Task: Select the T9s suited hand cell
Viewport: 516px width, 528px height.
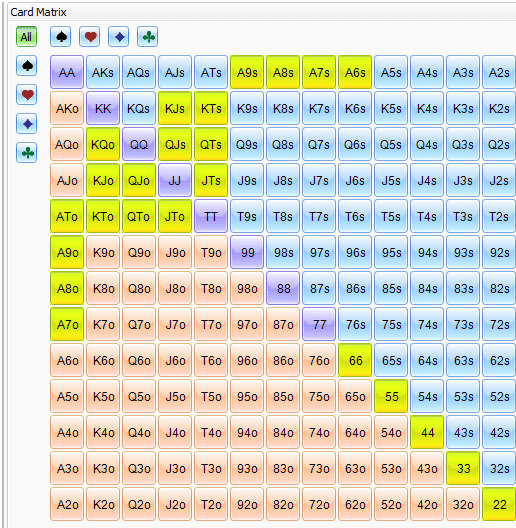Action: click(x=247, y=216)
